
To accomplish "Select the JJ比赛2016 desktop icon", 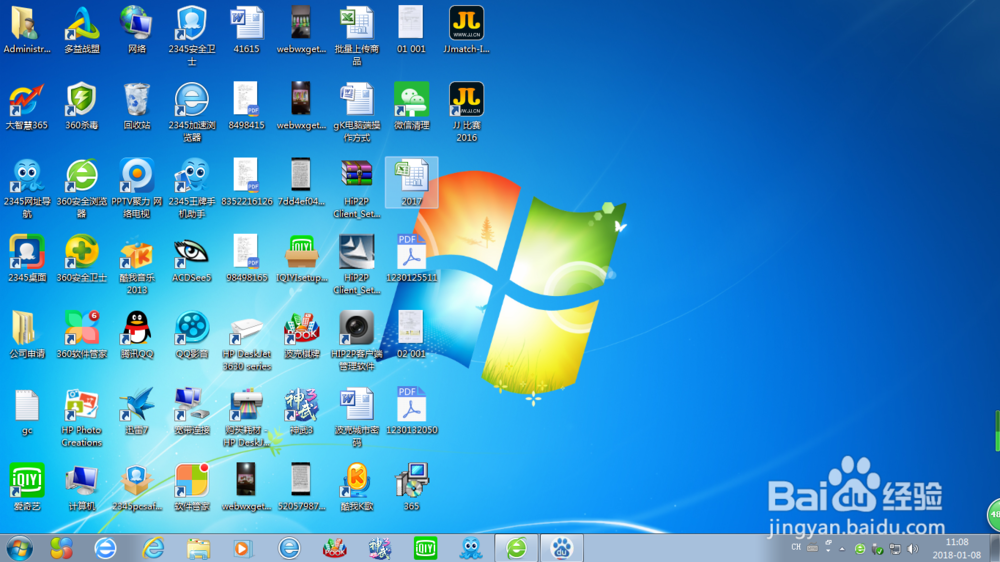I will [466, 112].
